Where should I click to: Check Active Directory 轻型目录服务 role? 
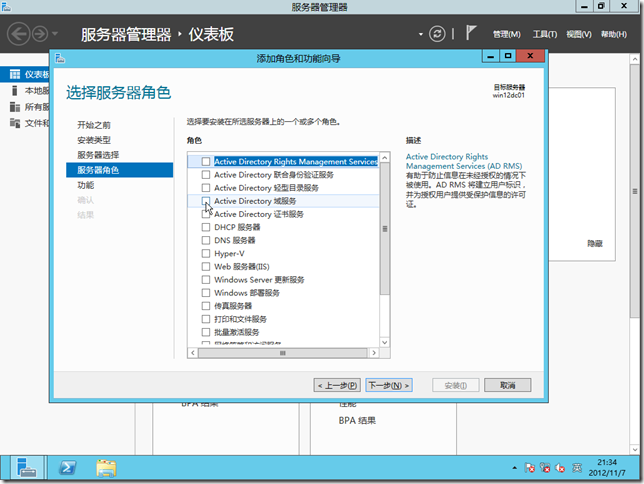point(206,188)
